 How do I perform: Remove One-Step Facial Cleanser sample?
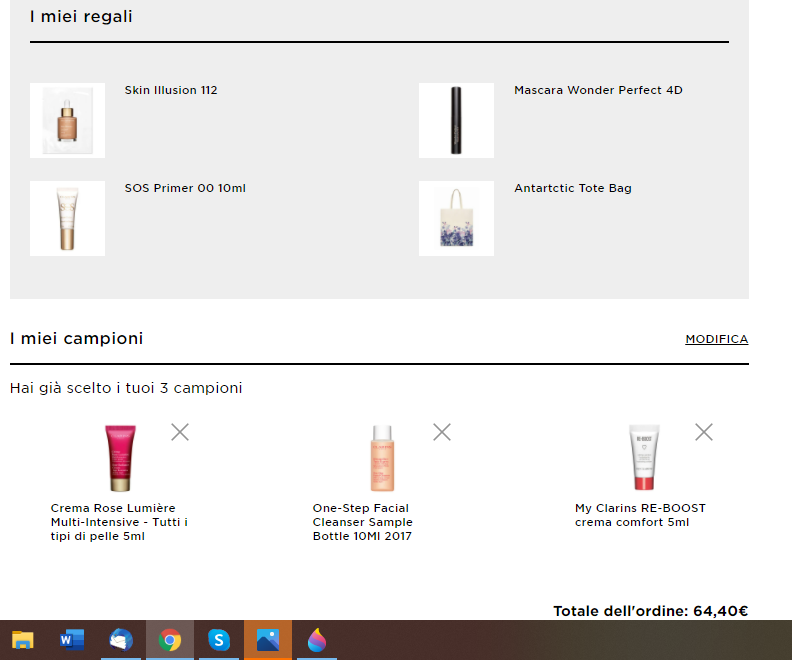[x=442, y=432]
